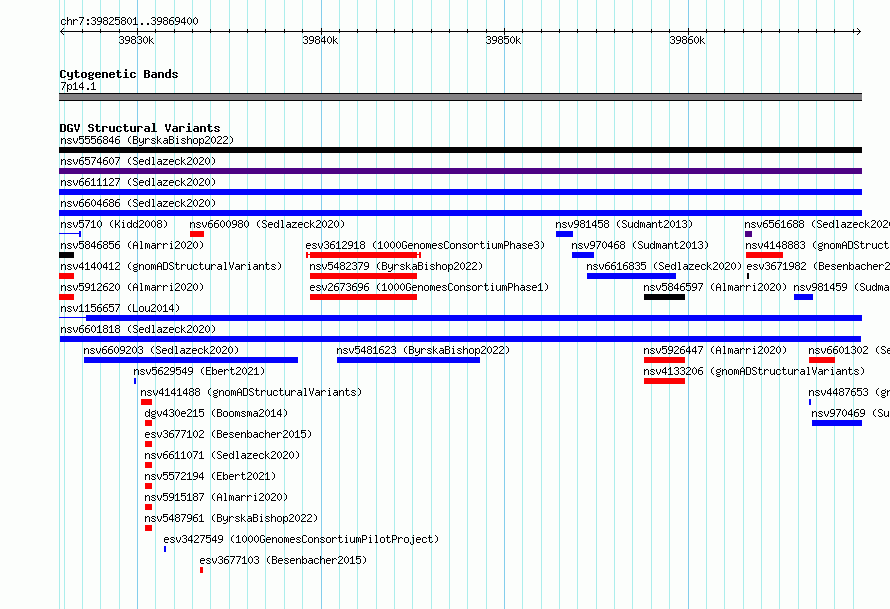This screenshot has width=890, height=609.
Task: Click the nsv5556846 (ByrskaBishop2022) label
Action: point(147,140)
